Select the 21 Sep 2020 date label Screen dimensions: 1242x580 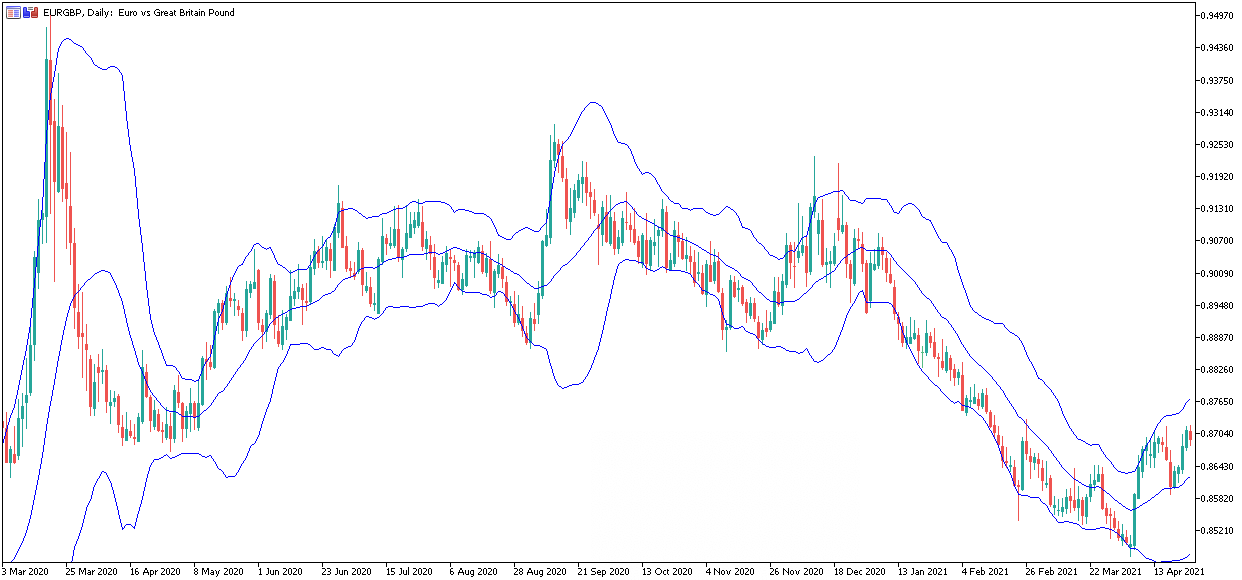point(601,572)
